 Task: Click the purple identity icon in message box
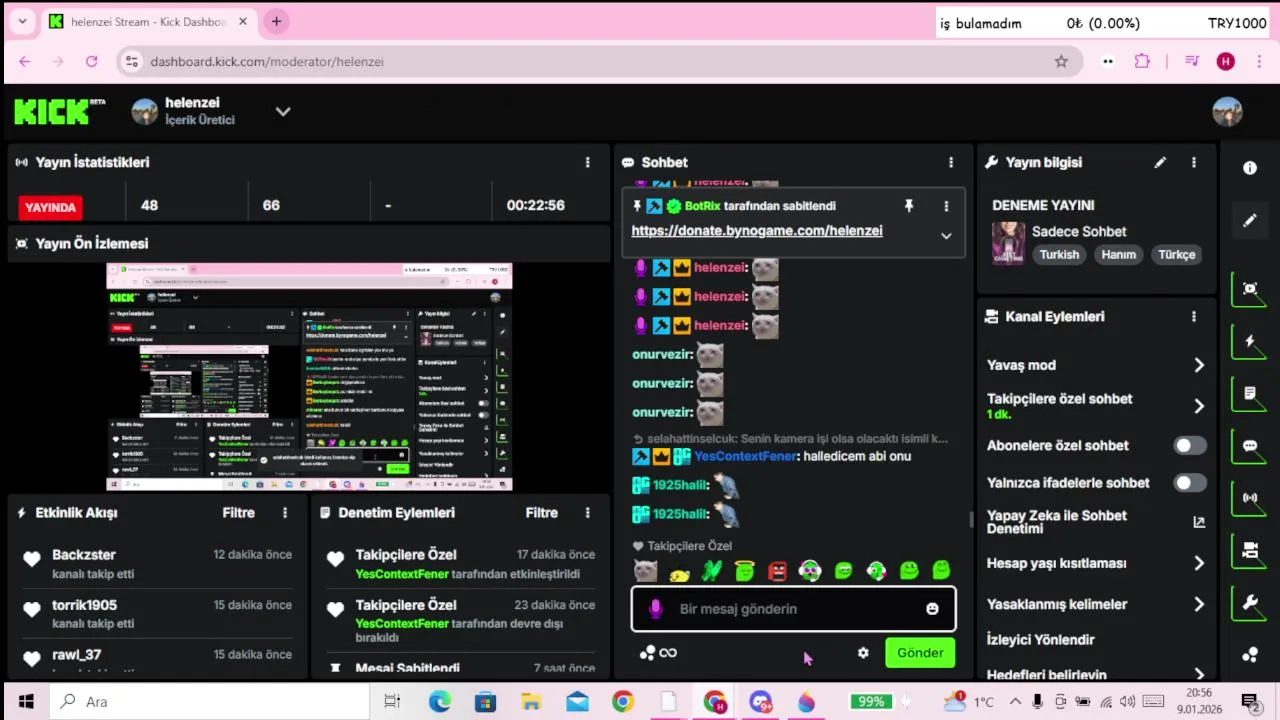point(656,608)
